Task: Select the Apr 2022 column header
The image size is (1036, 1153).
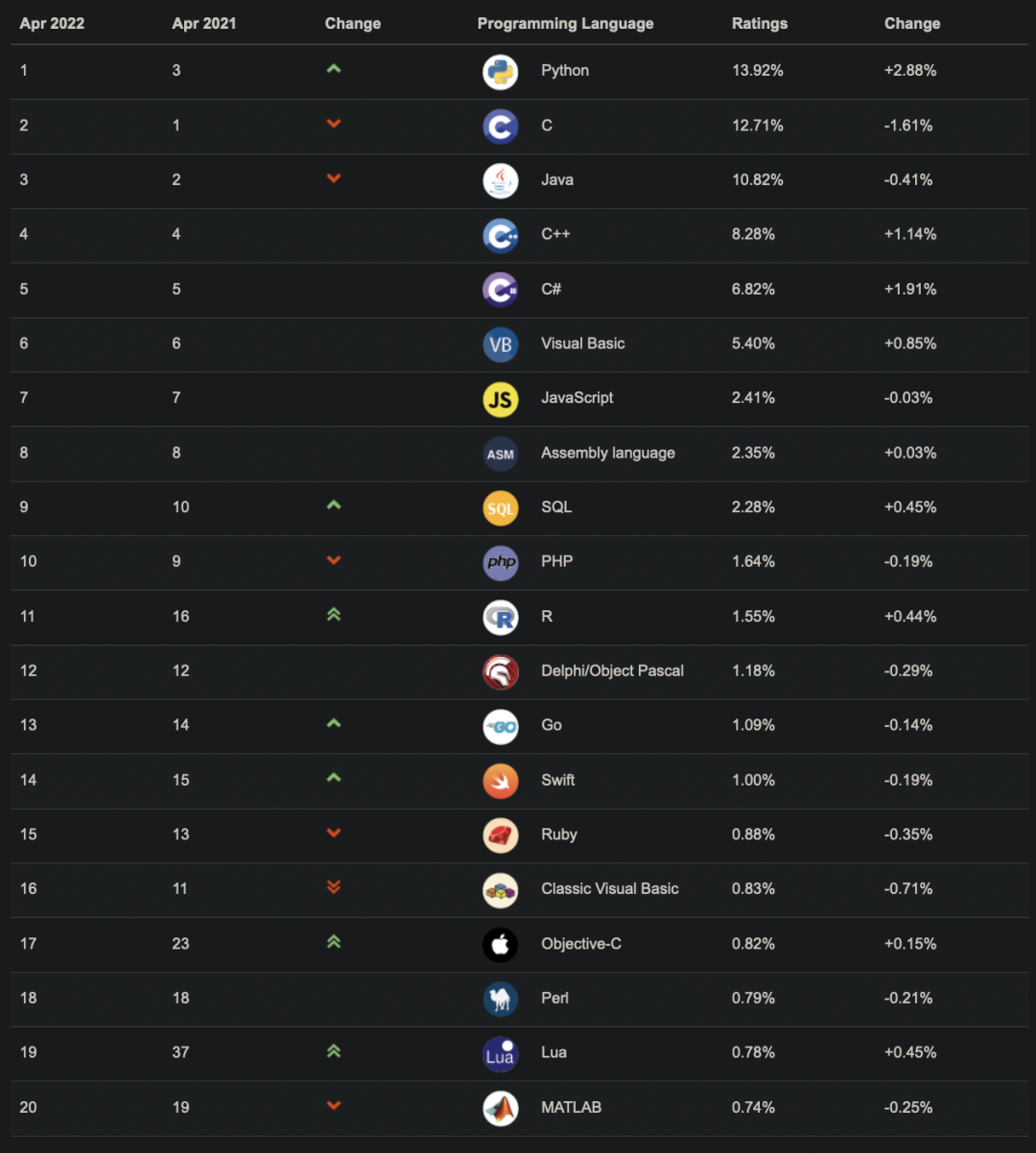Action: (x=52, y=23)
